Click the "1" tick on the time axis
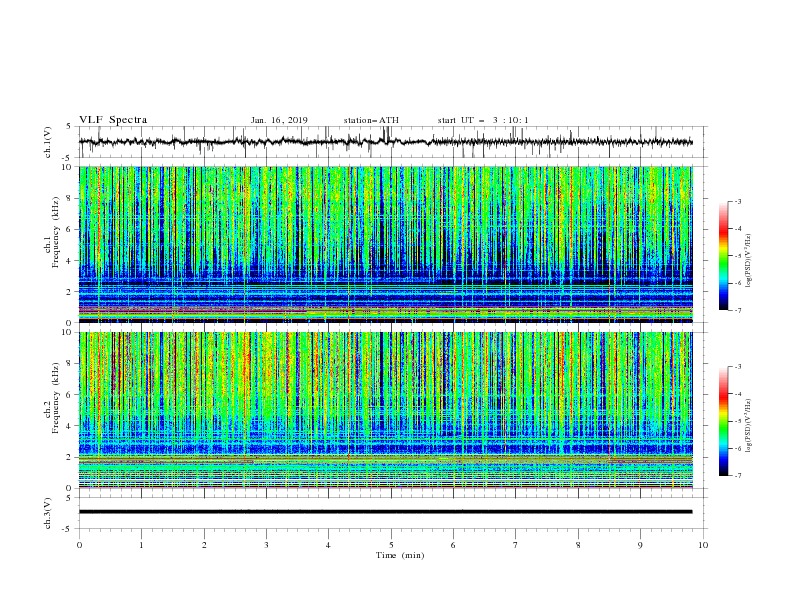This screenshot has width=792, height=612. click(x=141, y=545)
